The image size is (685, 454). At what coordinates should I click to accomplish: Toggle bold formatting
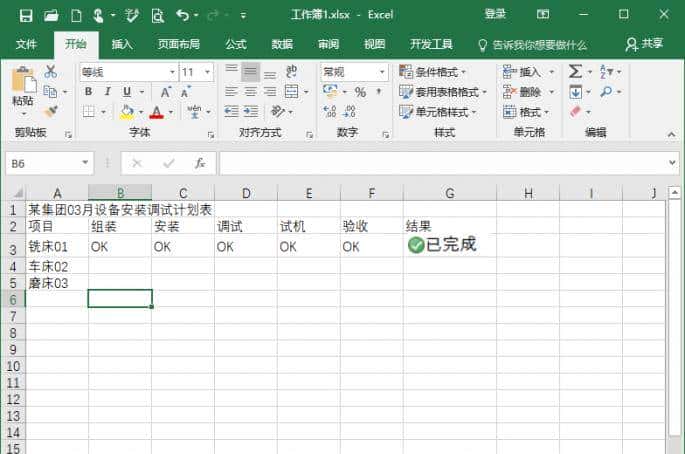click(89, 91)
